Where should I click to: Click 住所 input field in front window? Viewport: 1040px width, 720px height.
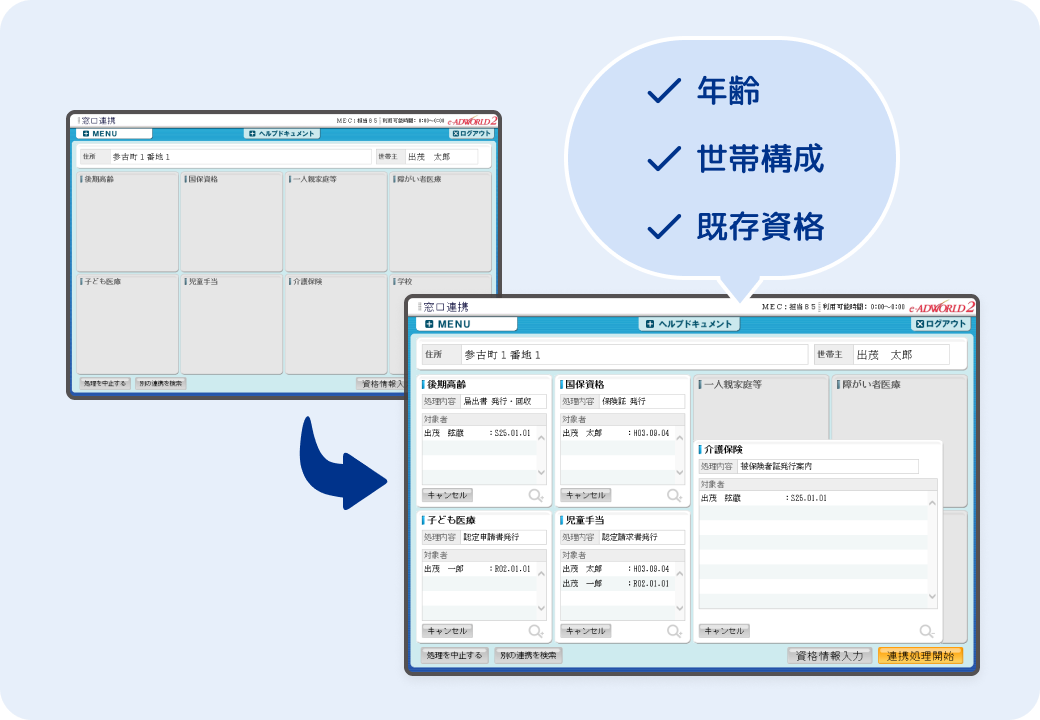click(x=633, y=355)
